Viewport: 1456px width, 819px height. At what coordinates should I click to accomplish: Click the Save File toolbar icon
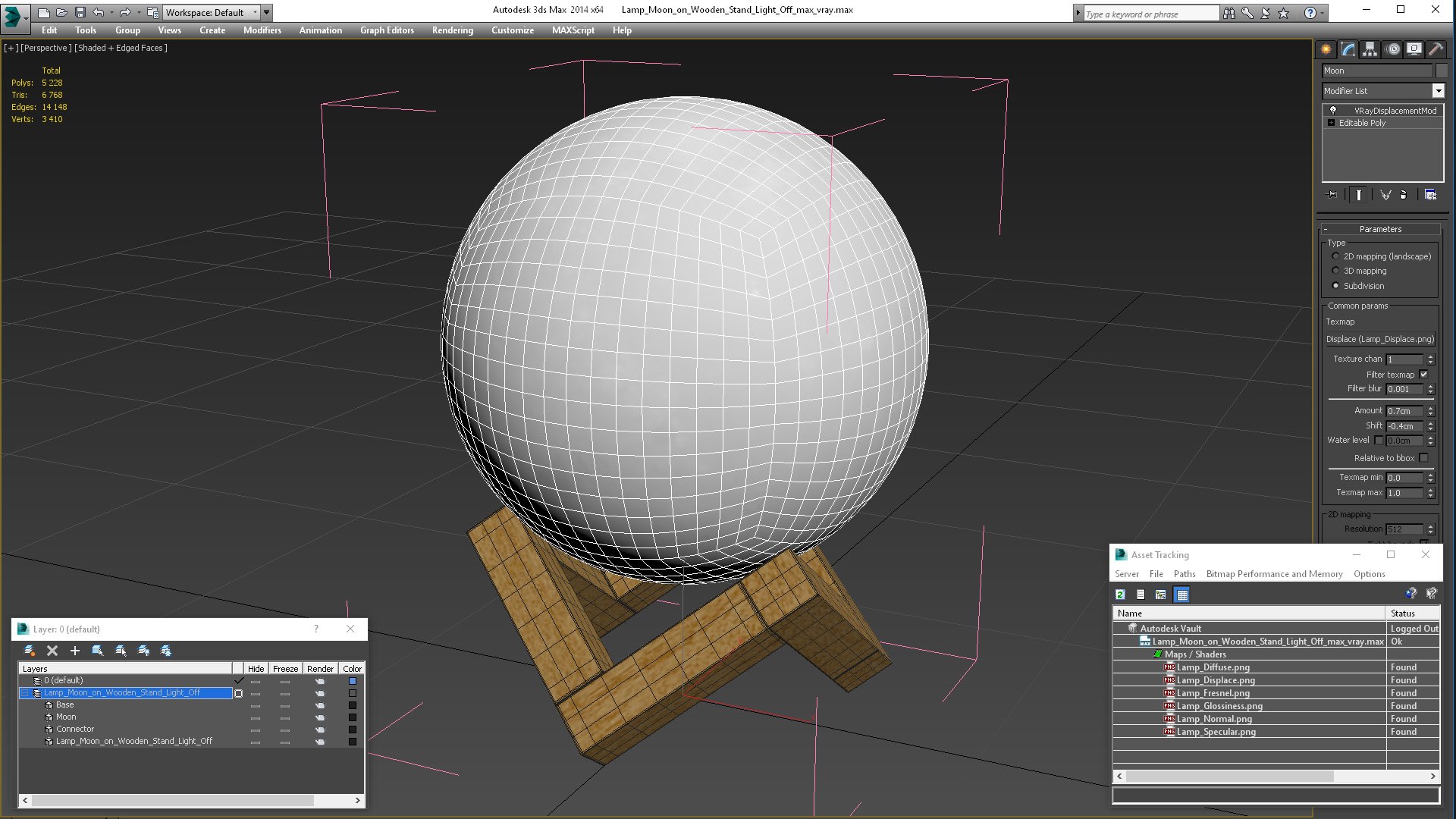click(x=80, y=12)
